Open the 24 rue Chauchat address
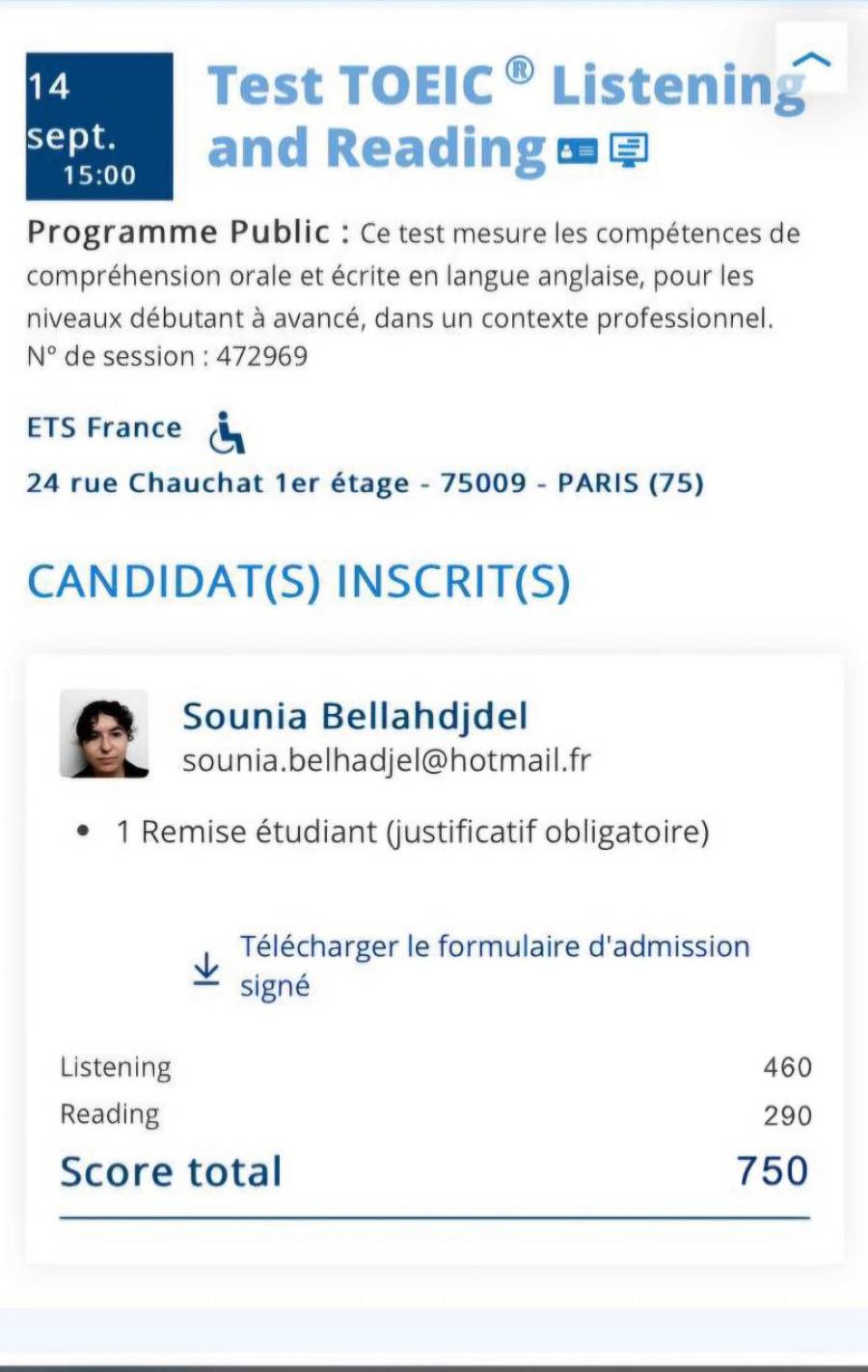Viewport: 868px width, 1372px height. point(365,482)
